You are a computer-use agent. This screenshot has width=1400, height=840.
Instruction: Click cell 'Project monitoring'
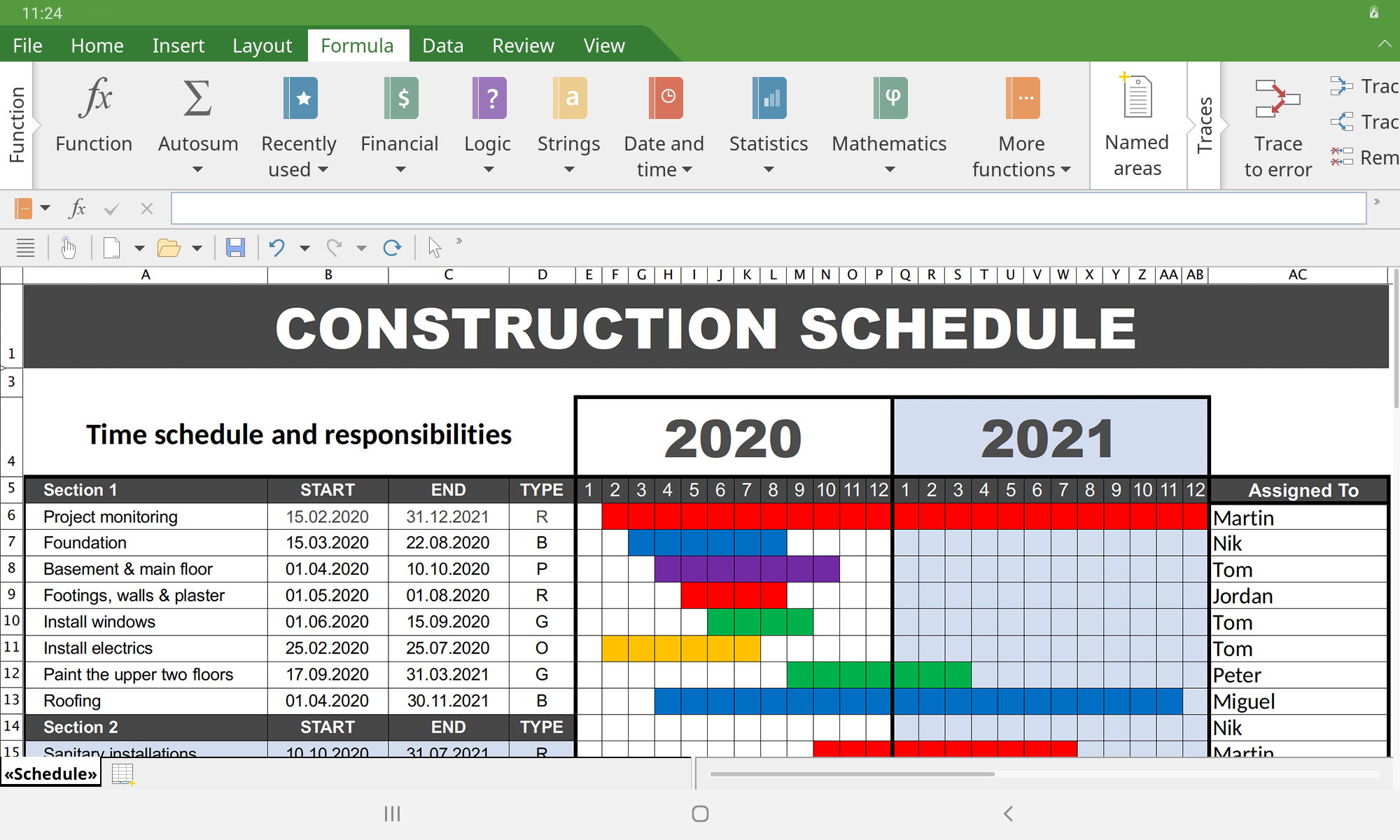(x=146, y=517)
